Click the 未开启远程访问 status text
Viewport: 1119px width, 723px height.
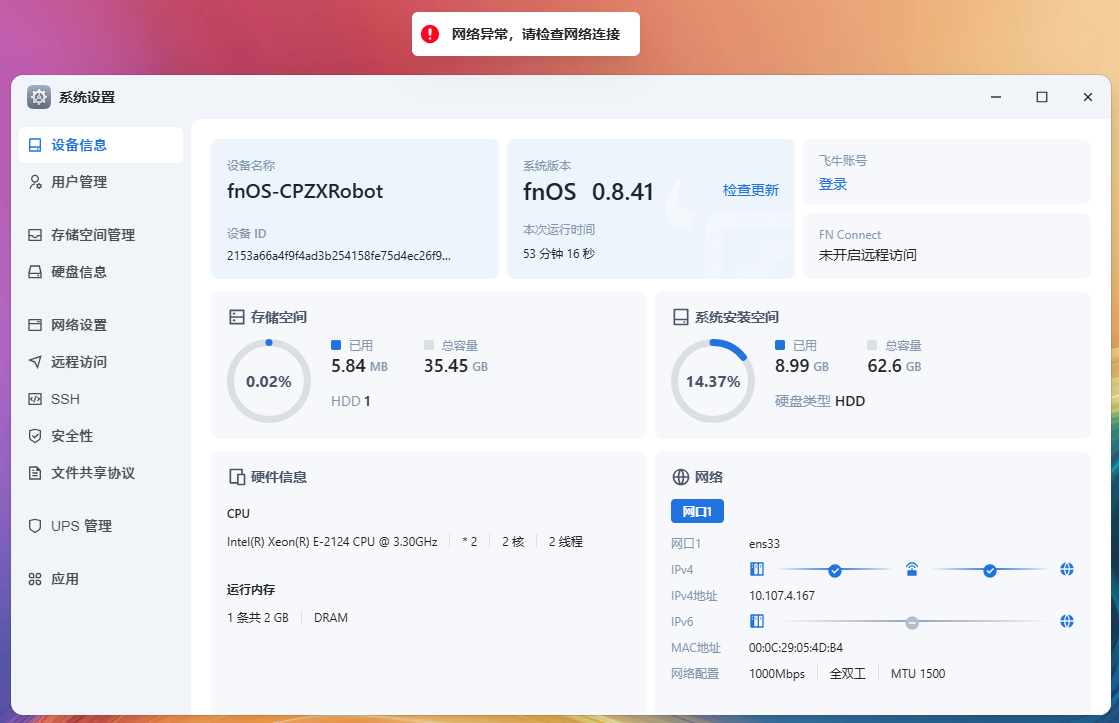tap(868, 255)
